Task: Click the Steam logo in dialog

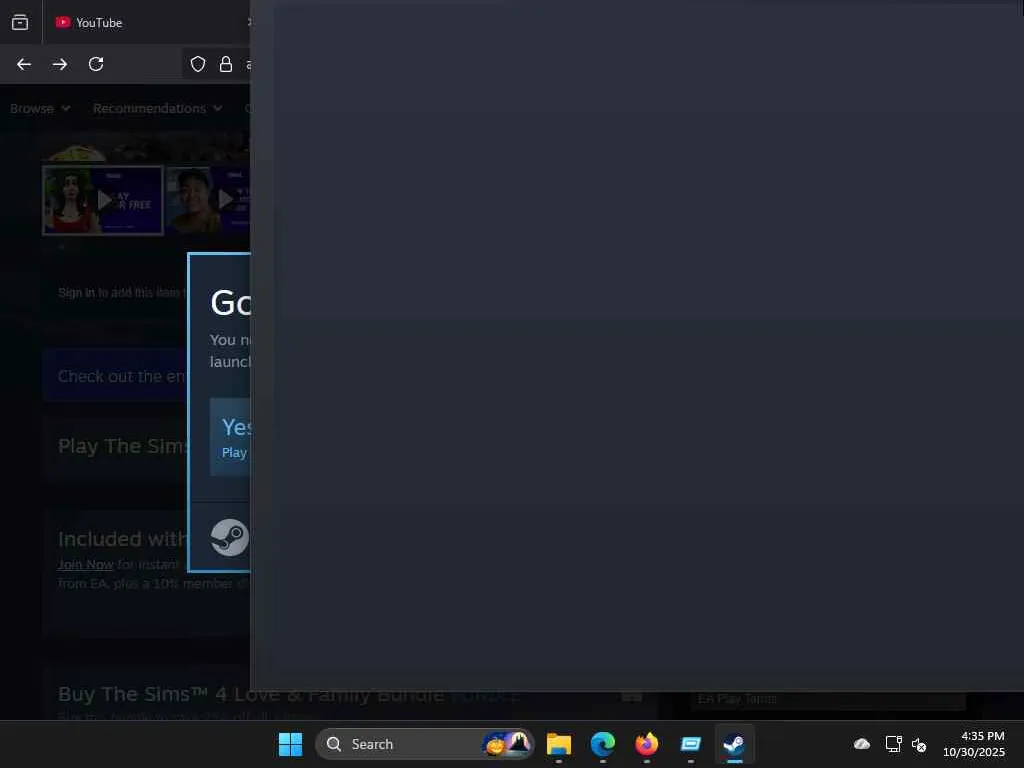Action: [x=229, y=537]
